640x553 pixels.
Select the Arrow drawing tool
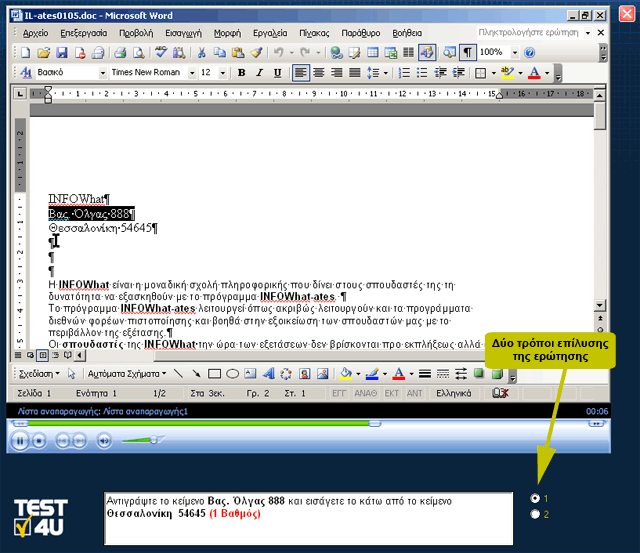pyautogui.click(x=196, y=373)
